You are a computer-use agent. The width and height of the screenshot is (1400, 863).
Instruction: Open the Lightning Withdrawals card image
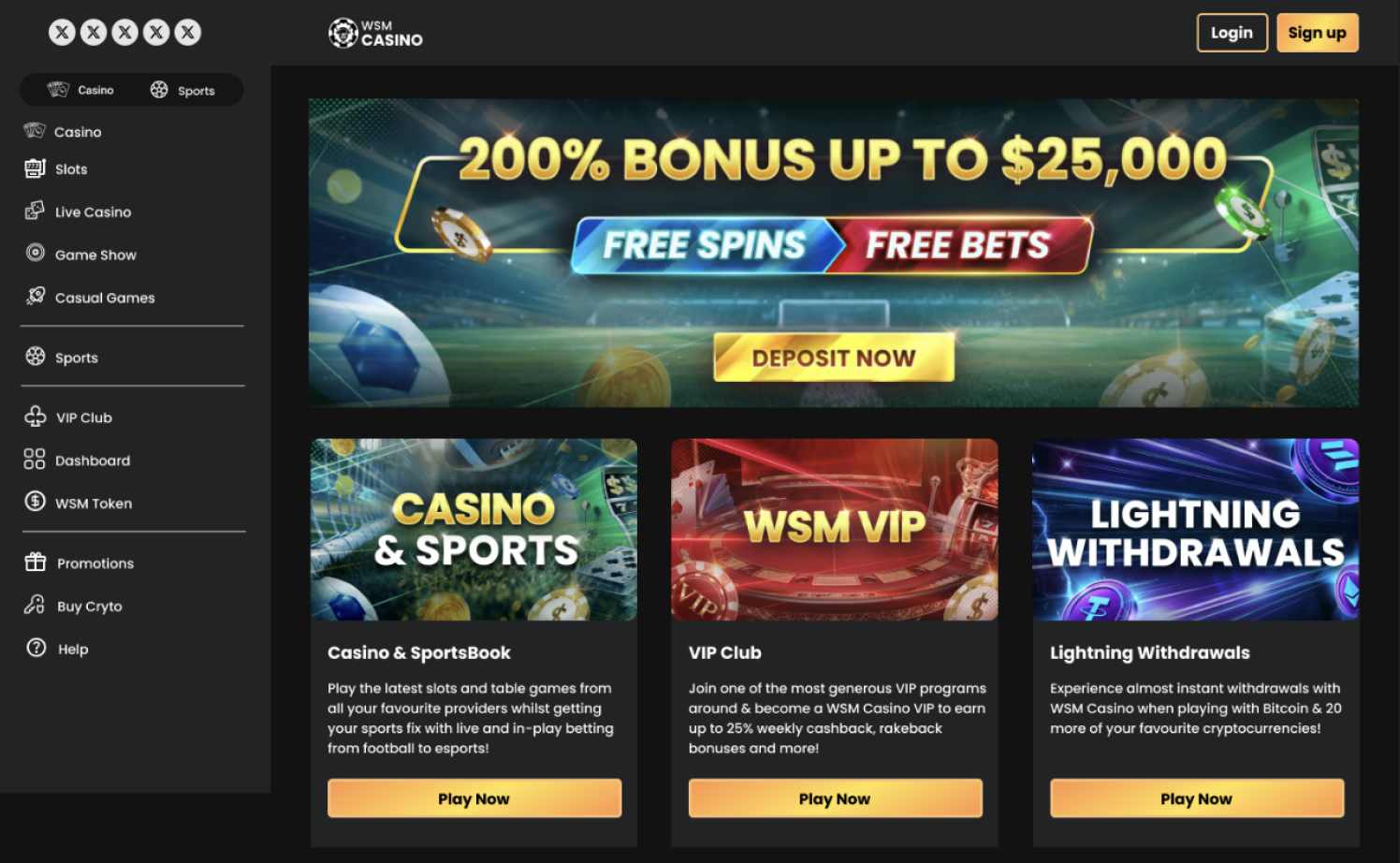pos(1195,530)
